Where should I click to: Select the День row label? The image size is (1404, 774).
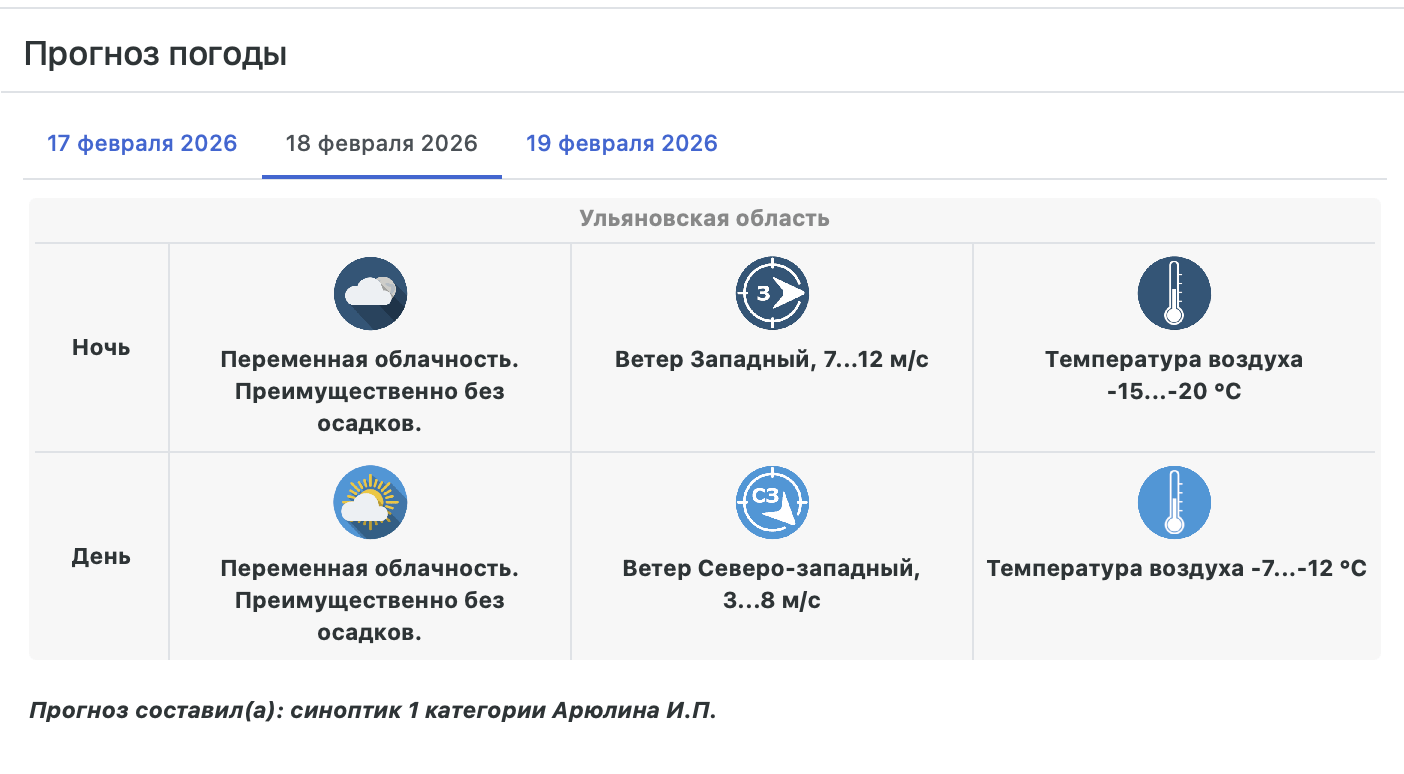pyautogui.click(x=101, y=556)
